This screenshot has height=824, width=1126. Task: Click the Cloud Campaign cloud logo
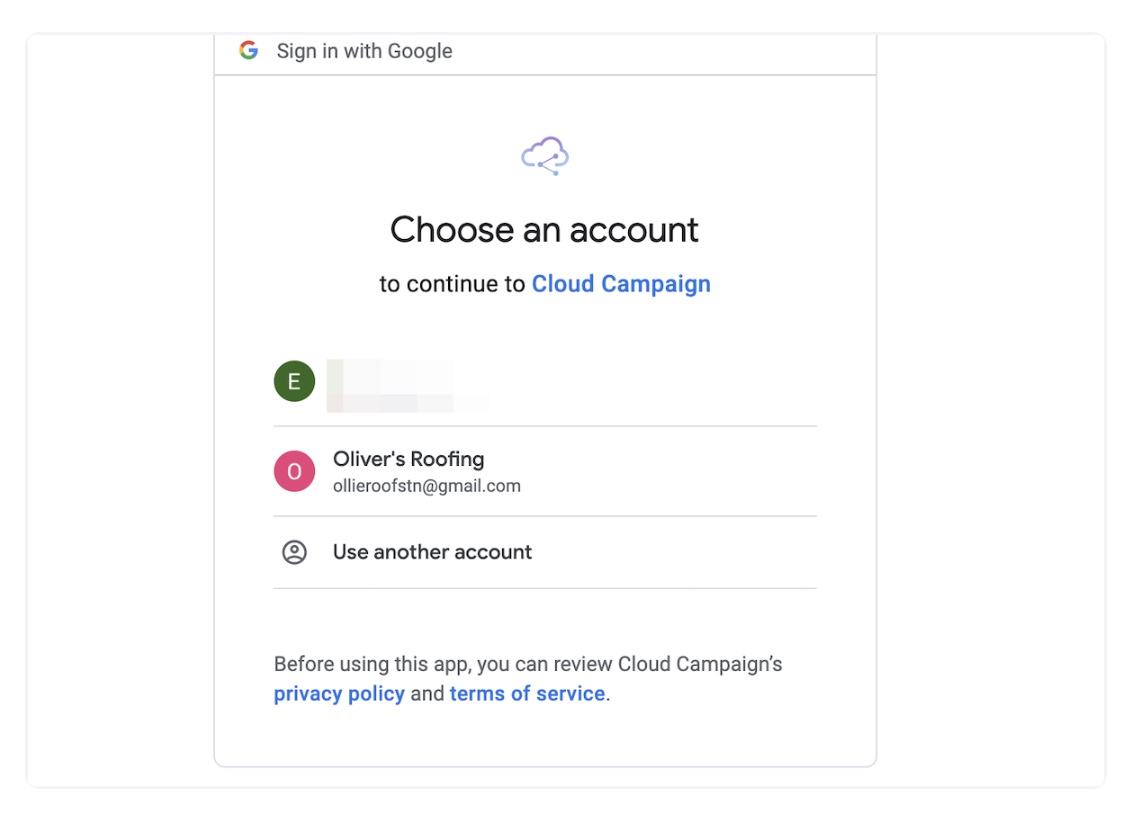[545, 156]
